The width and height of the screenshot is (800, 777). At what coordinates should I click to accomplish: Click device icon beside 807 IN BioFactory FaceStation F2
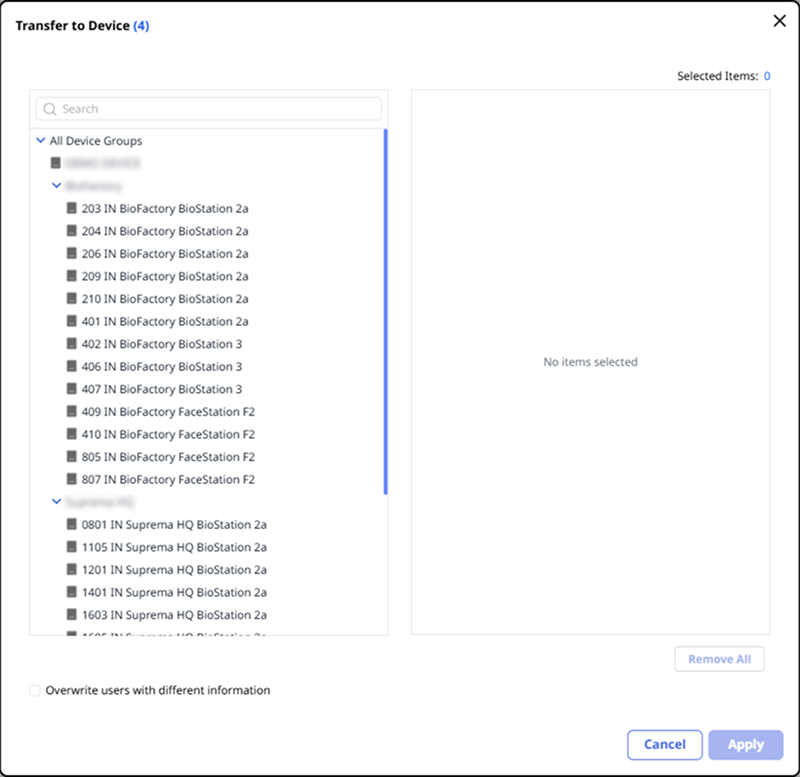tap(72, 479)
